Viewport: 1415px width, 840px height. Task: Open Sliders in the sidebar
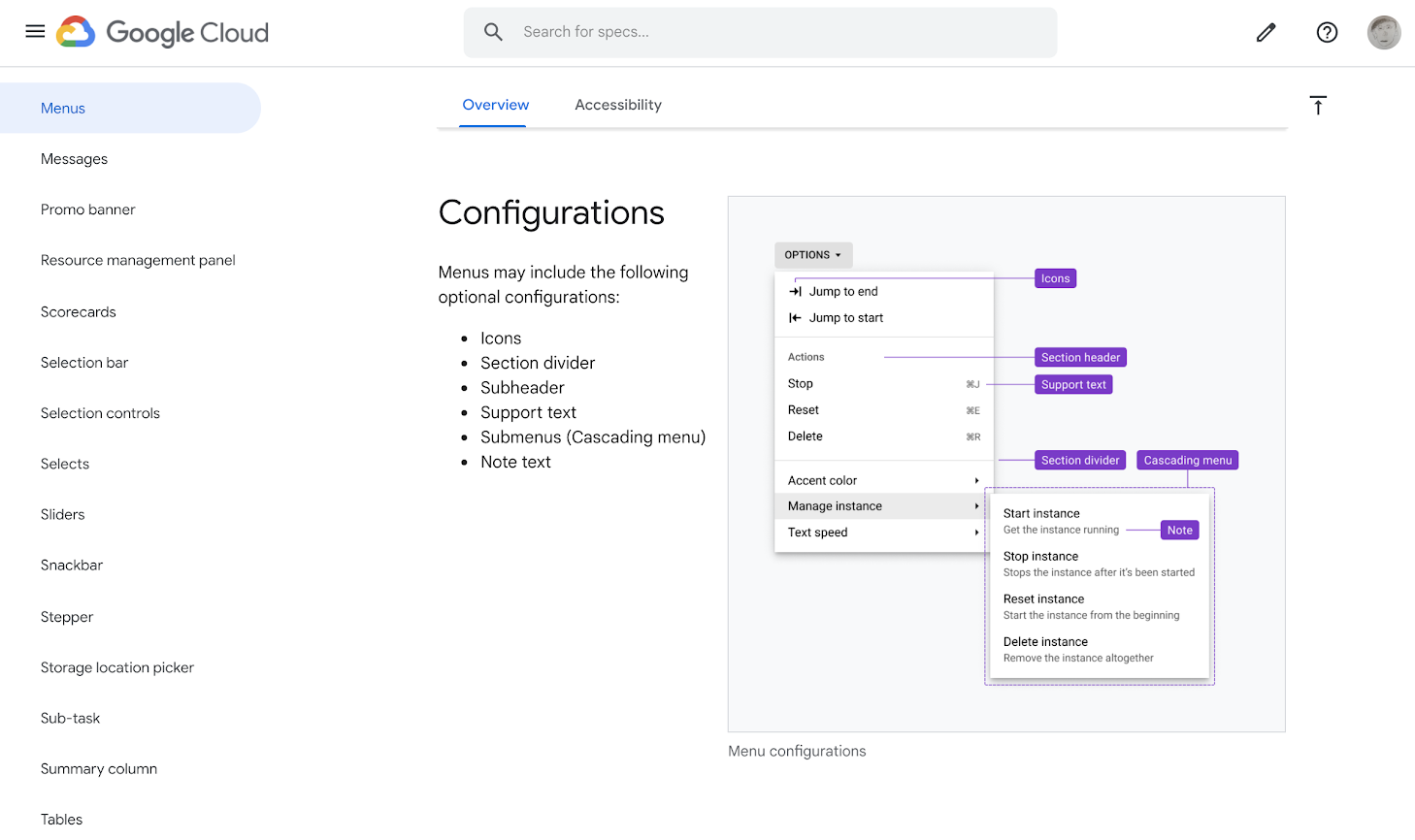63,515
